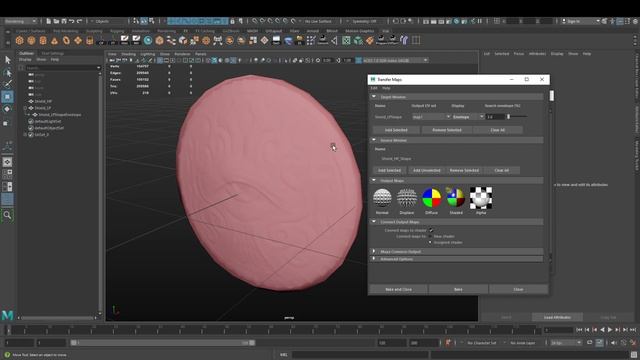Activate the highlighted Move tool

[7, 97]
